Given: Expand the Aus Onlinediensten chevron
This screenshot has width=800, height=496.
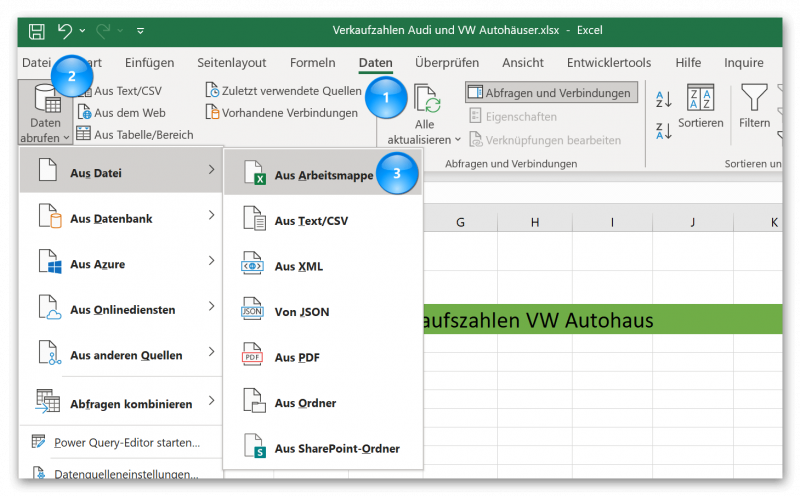Looking at the screenshot, I should [211, 306].
